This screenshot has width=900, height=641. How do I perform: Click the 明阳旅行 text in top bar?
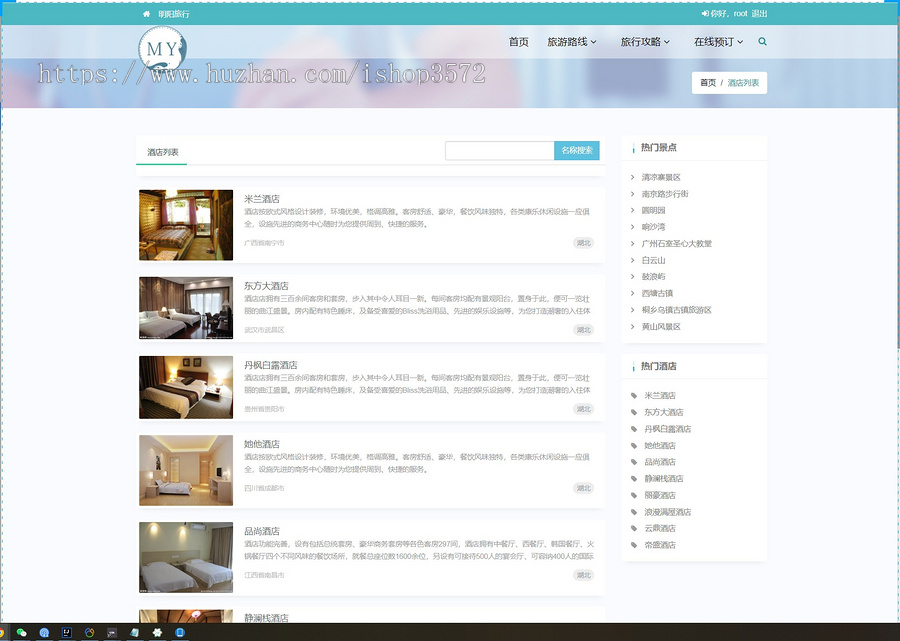tap(174, 14)
